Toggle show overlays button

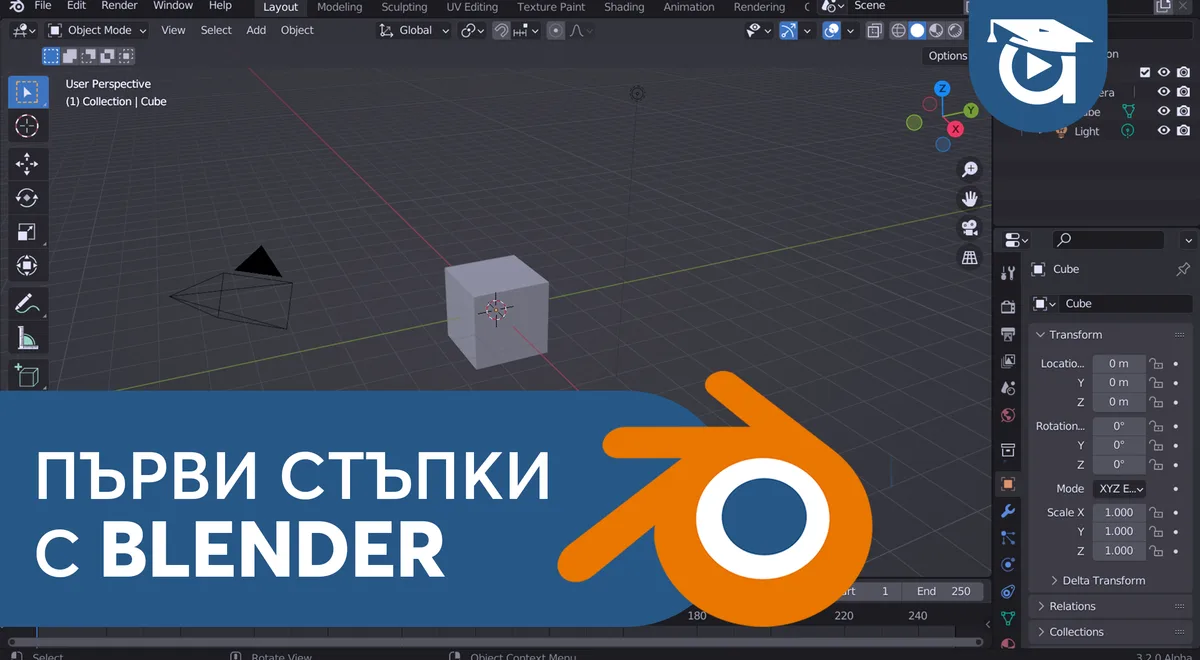(831, 31)
